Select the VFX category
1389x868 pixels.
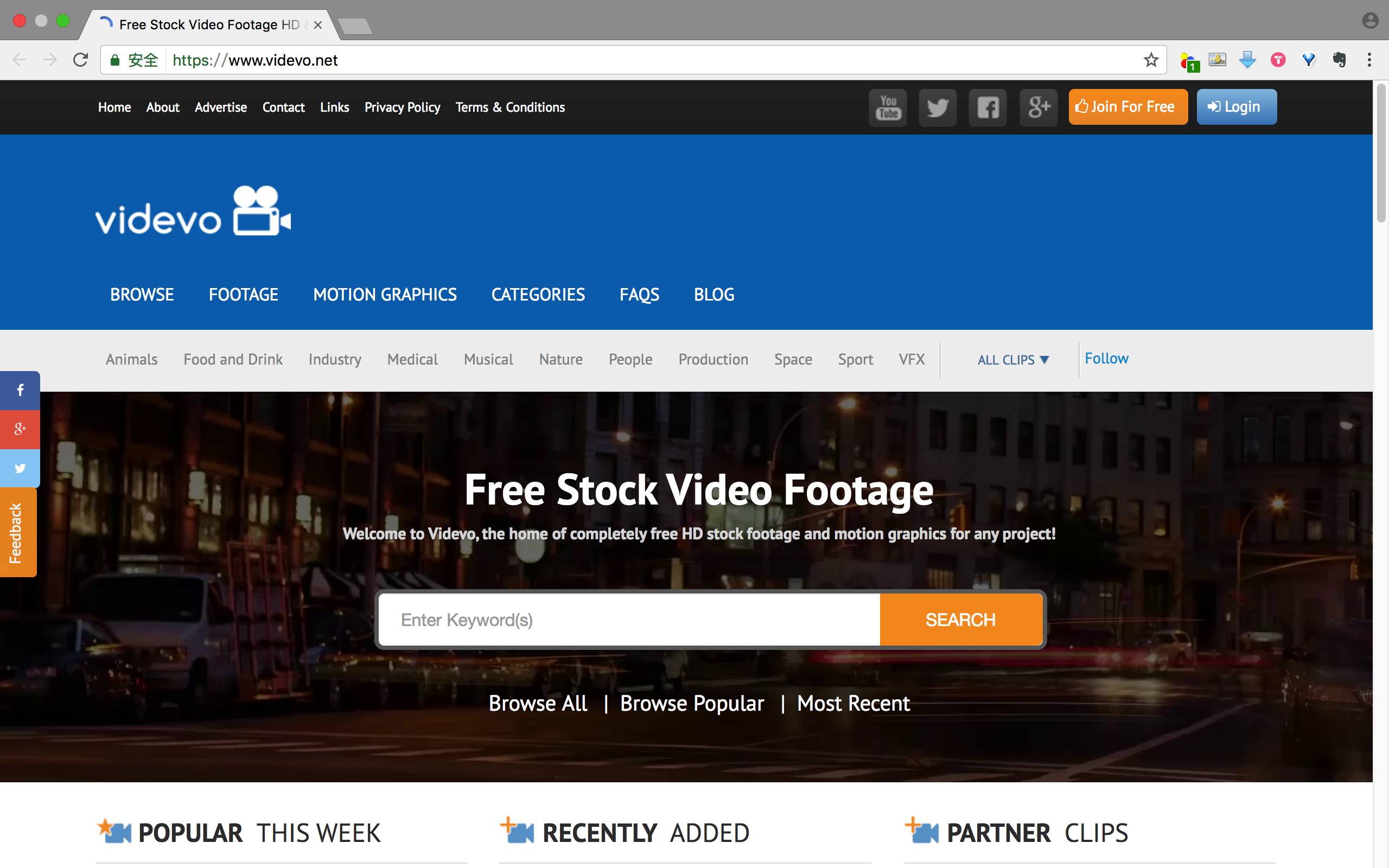912,359
